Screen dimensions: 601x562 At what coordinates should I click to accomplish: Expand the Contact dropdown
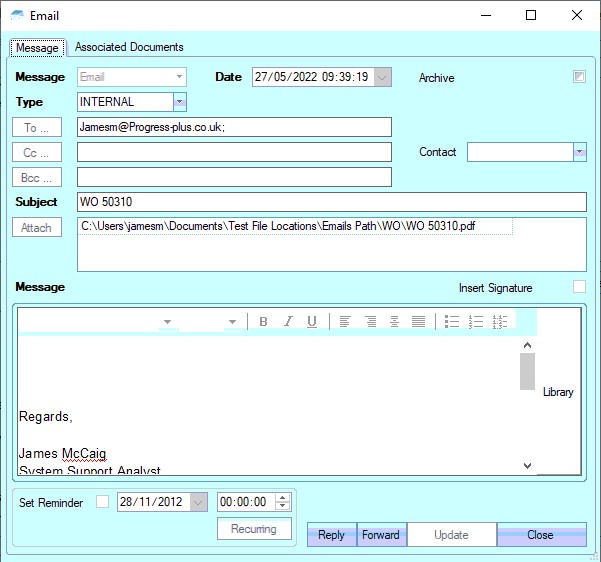579,152
